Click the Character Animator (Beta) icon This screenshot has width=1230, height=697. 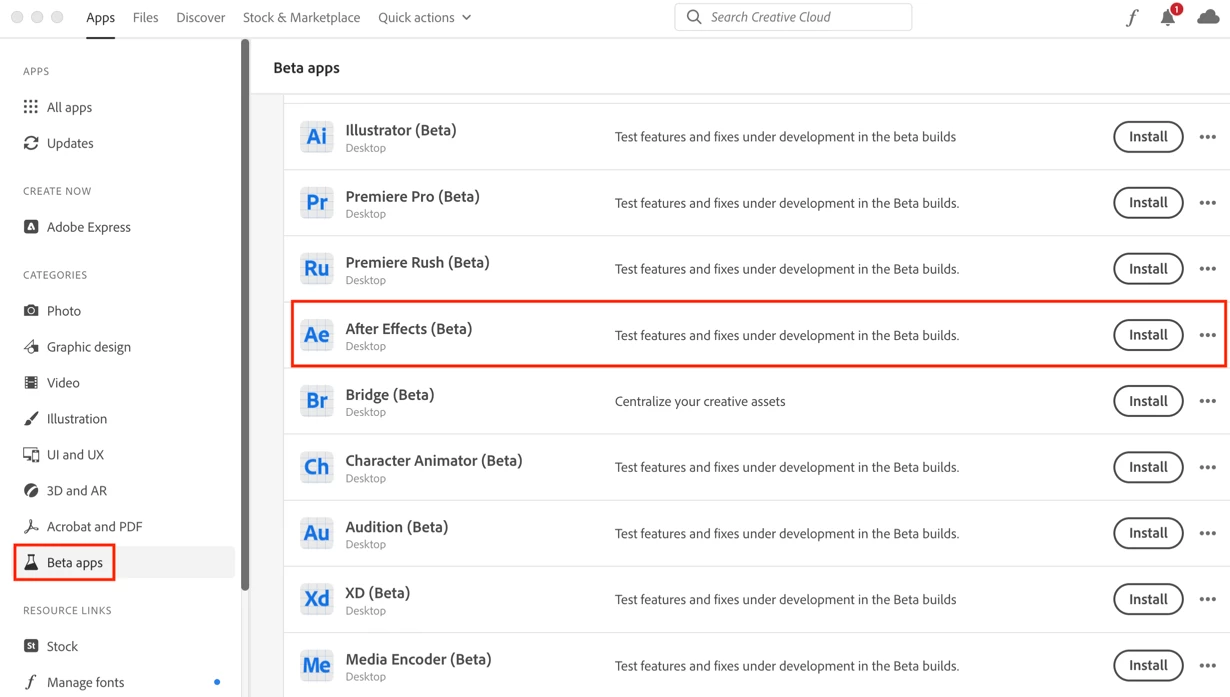317,467
